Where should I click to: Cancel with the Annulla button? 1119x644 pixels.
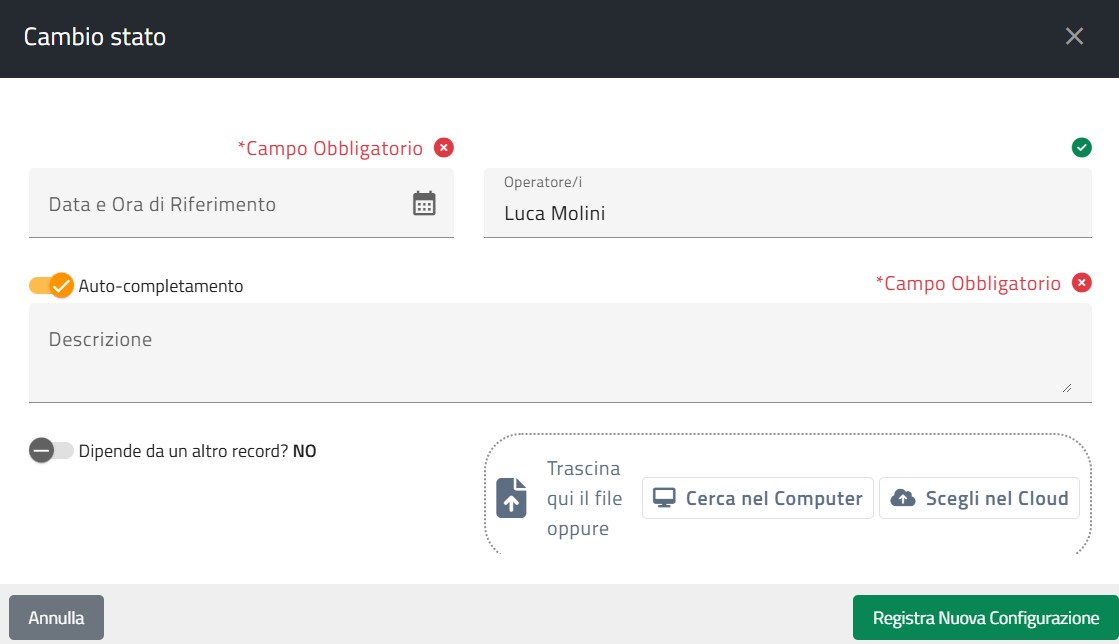click(56, 618)
